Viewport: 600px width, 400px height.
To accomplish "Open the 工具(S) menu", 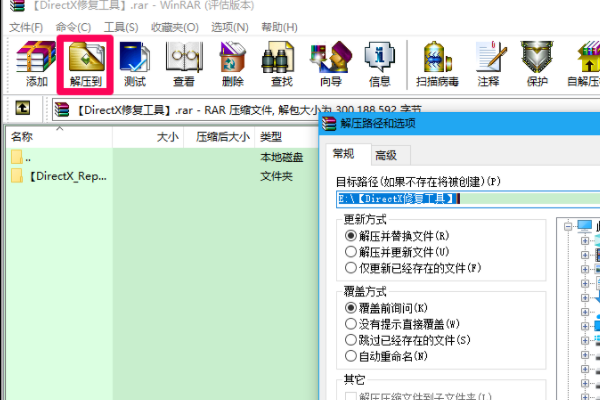I will (x=121, y=27).
